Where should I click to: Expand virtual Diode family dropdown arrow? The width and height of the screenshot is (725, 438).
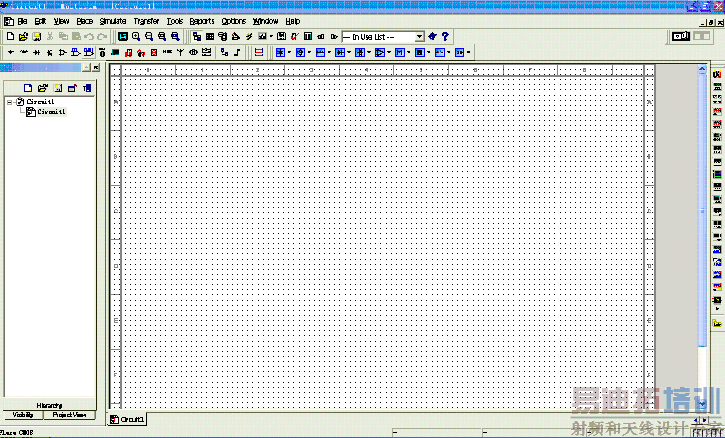coord(349,52)
